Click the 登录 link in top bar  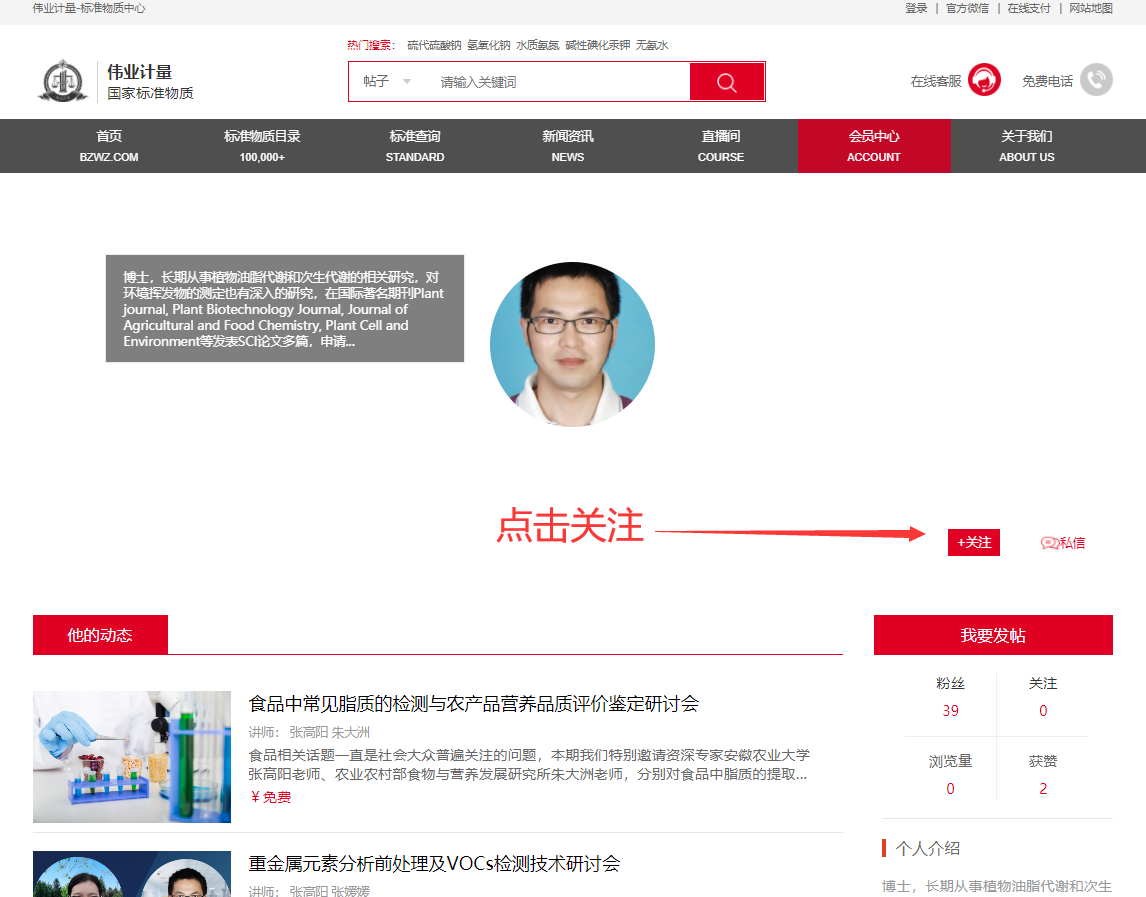tap(916, 8)
